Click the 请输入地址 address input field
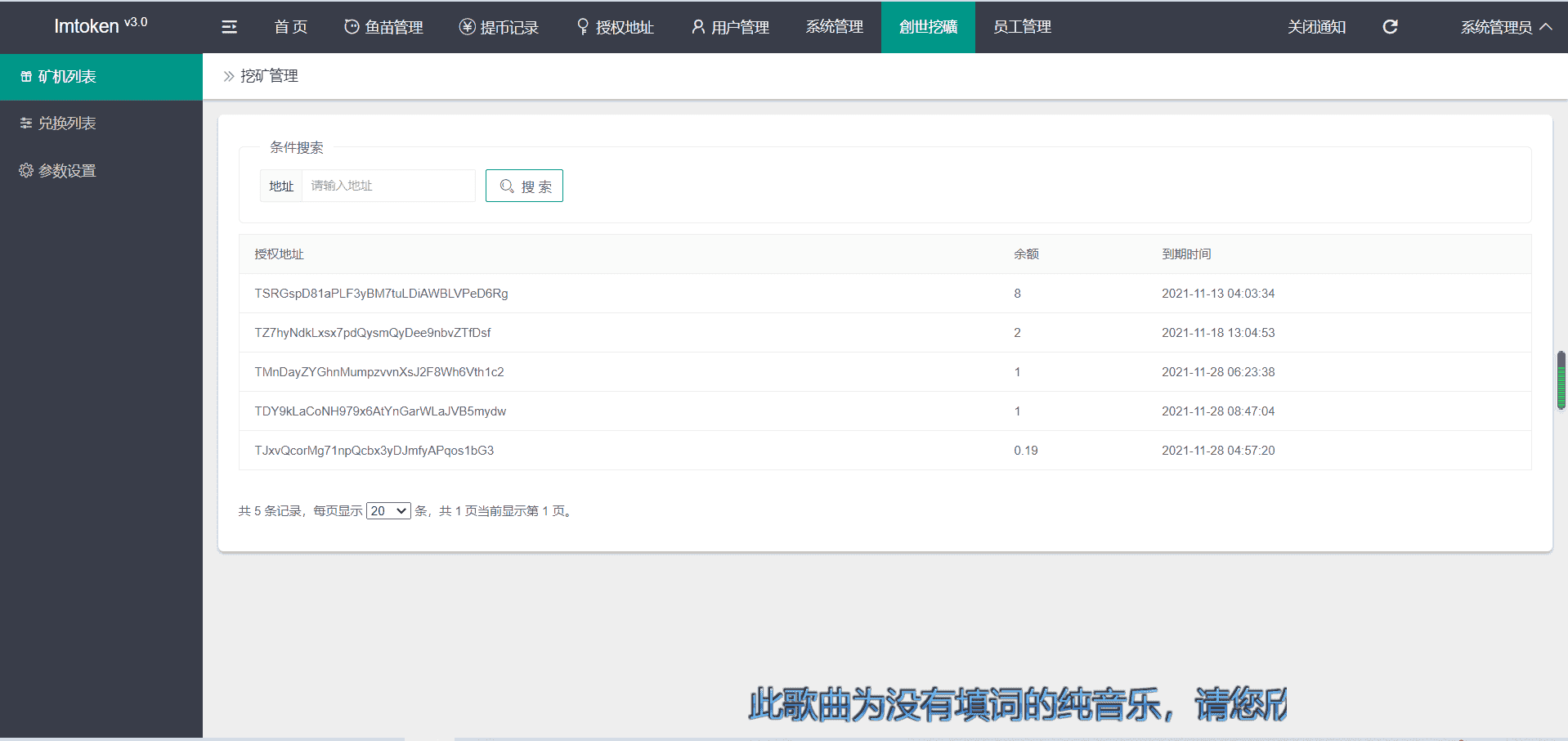 388,186
